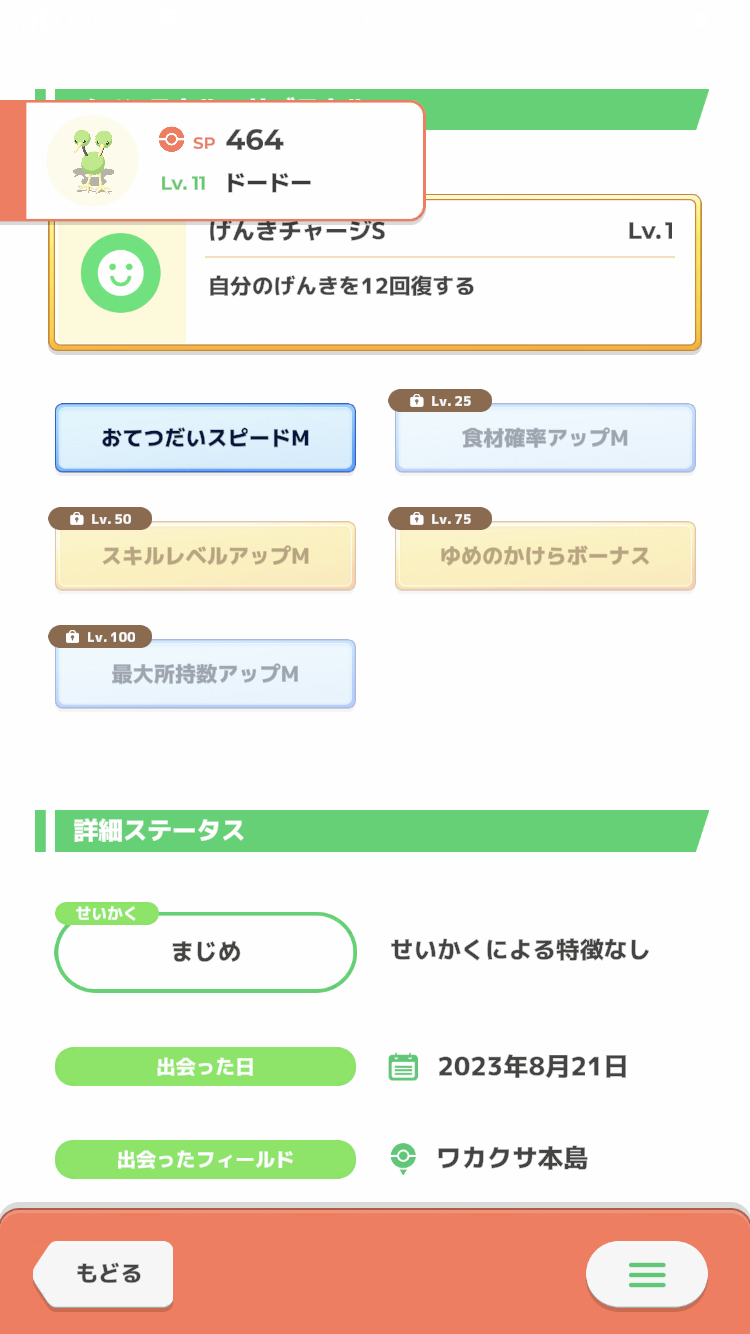Tap the まじめ nature box
The image size is (750, 1334).
(205, 952)
